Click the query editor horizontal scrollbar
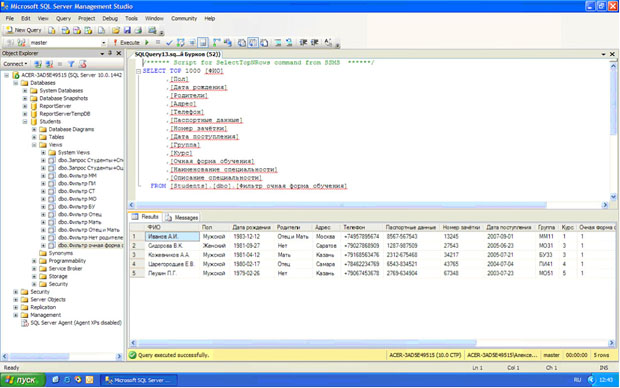620x388 pixels. coord(341,205)
